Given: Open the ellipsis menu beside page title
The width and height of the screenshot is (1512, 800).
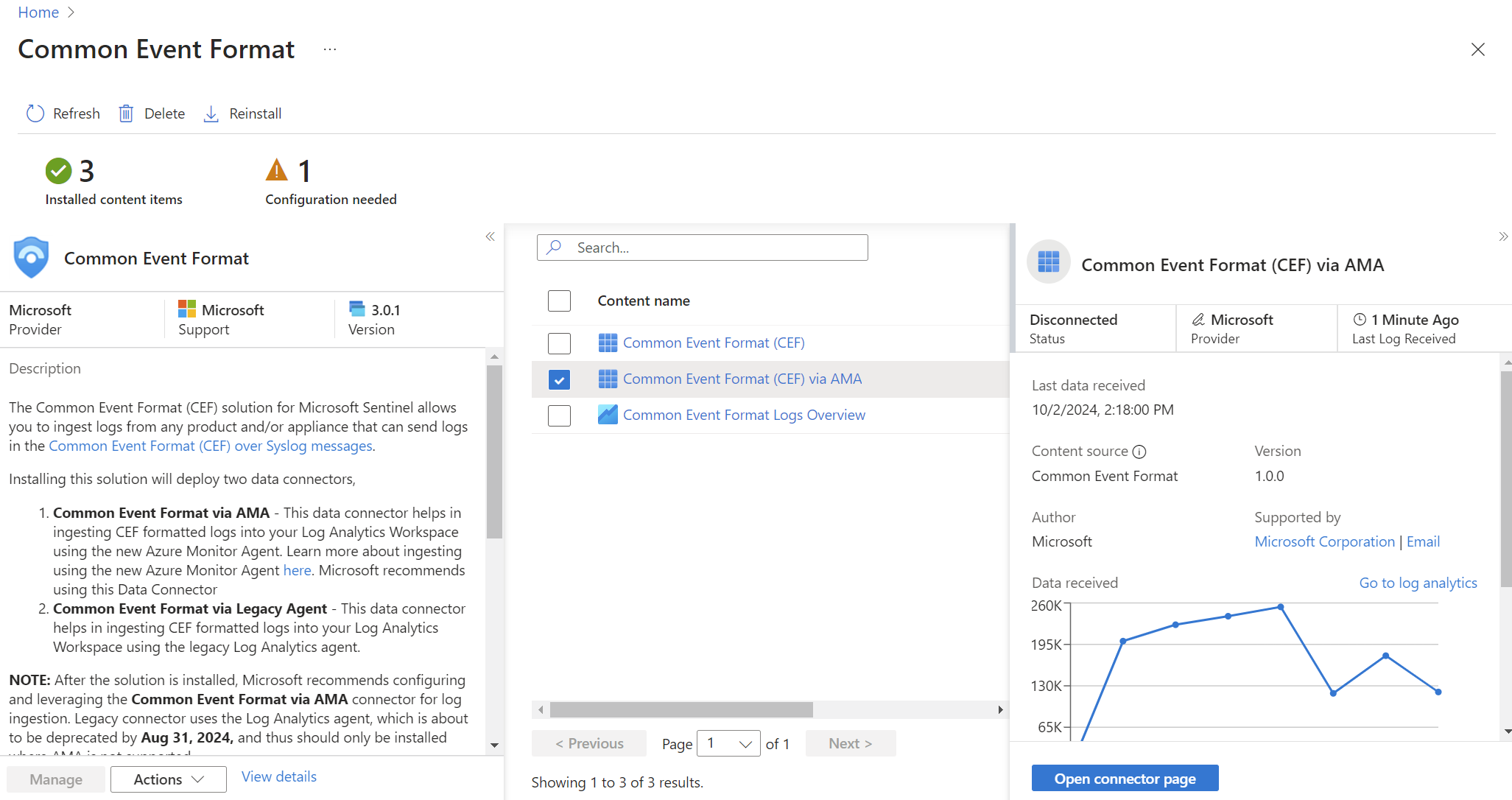Looking at the screenshot, I should pyautogui.click(x=329, y=49).
